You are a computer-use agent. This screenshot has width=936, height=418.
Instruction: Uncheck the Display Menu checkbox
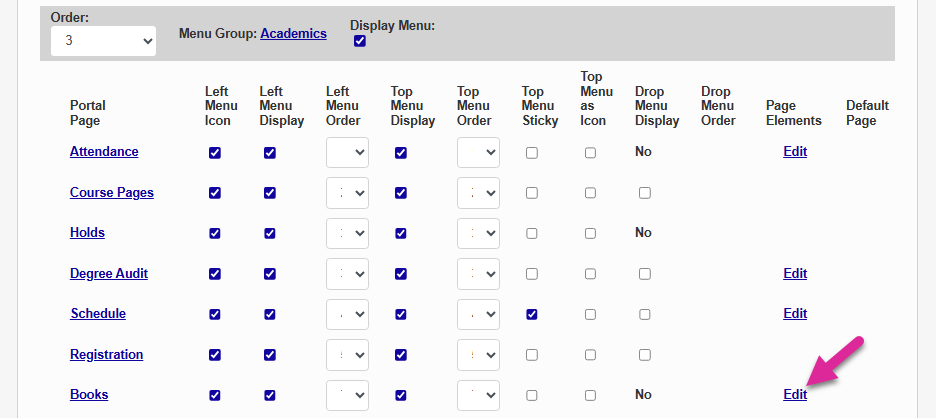[x=360, y=41]
